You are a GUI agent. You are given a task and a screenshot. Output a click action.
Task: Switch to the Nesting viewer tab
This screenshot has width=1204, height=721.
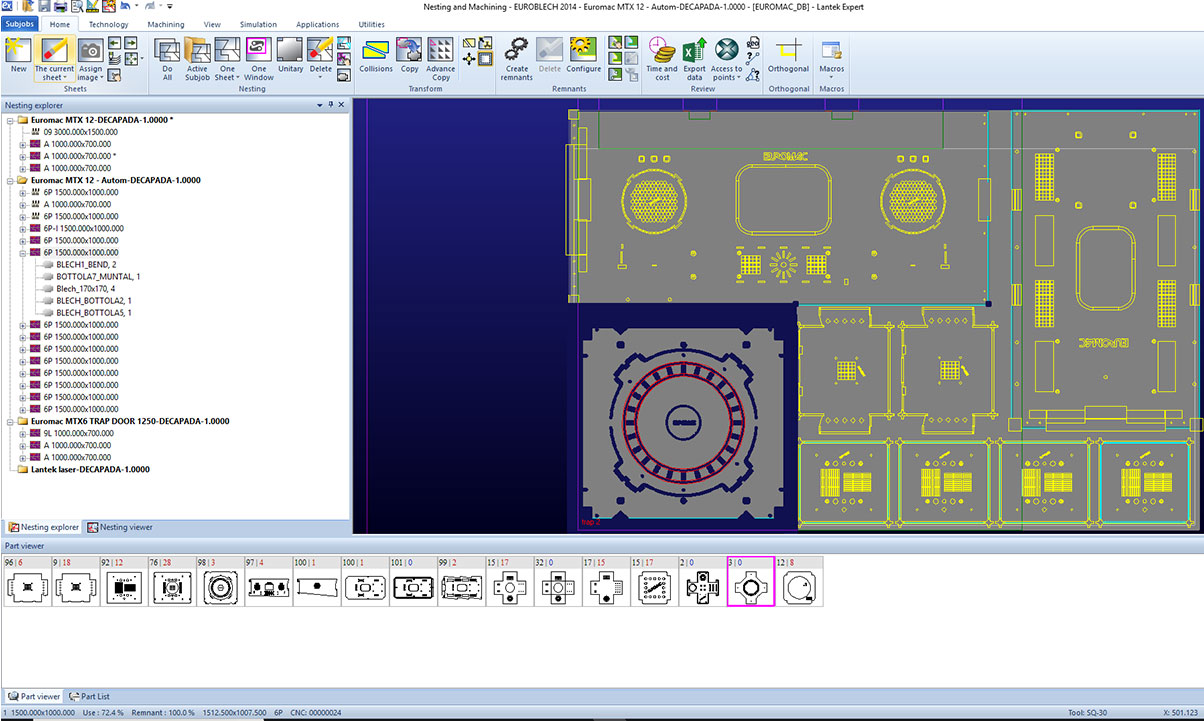coord(120,527)
